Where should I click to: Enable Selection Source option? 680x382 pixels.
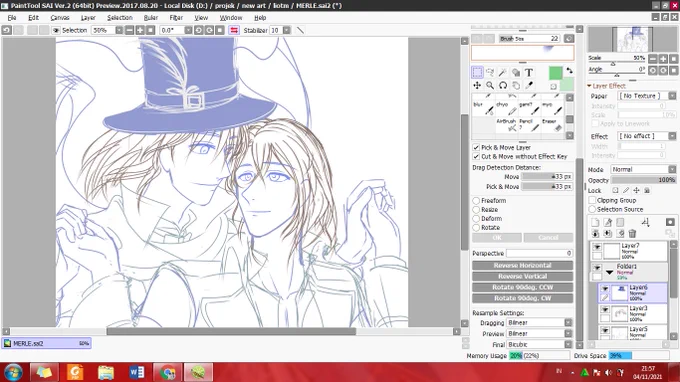(592, 209)
